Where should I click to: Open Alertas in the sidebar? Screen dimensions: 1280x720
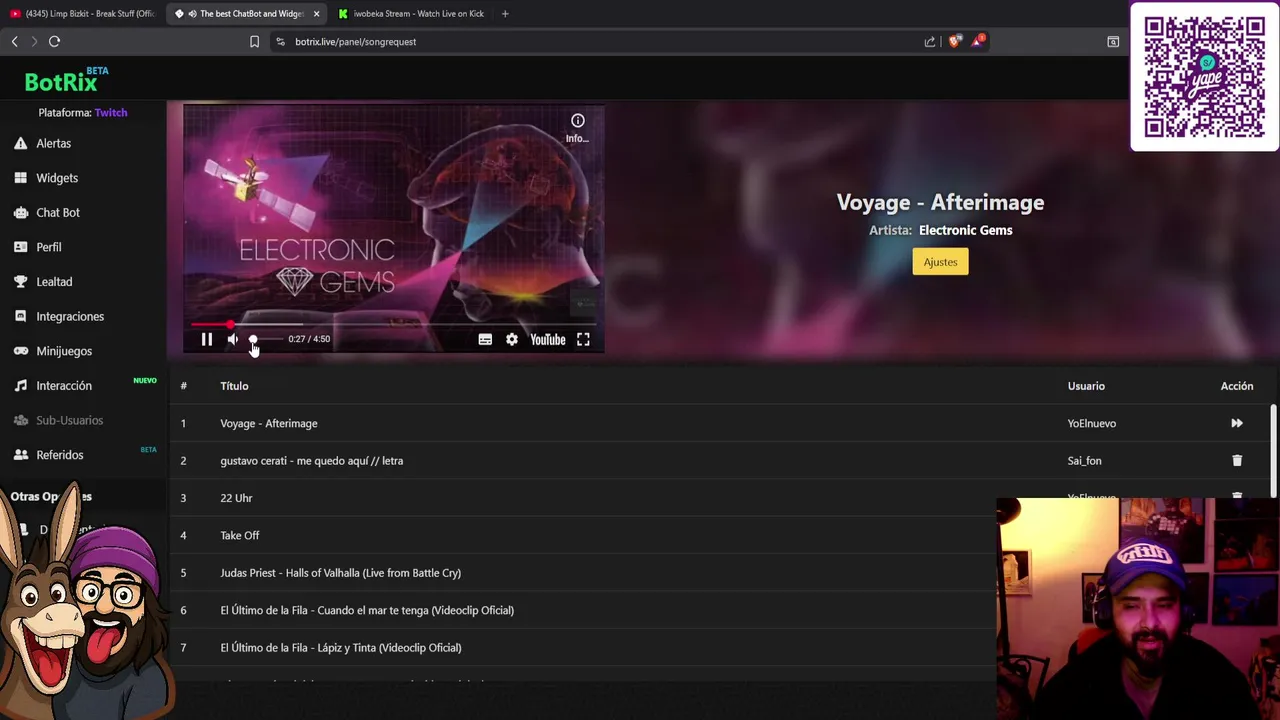[53, 143]
